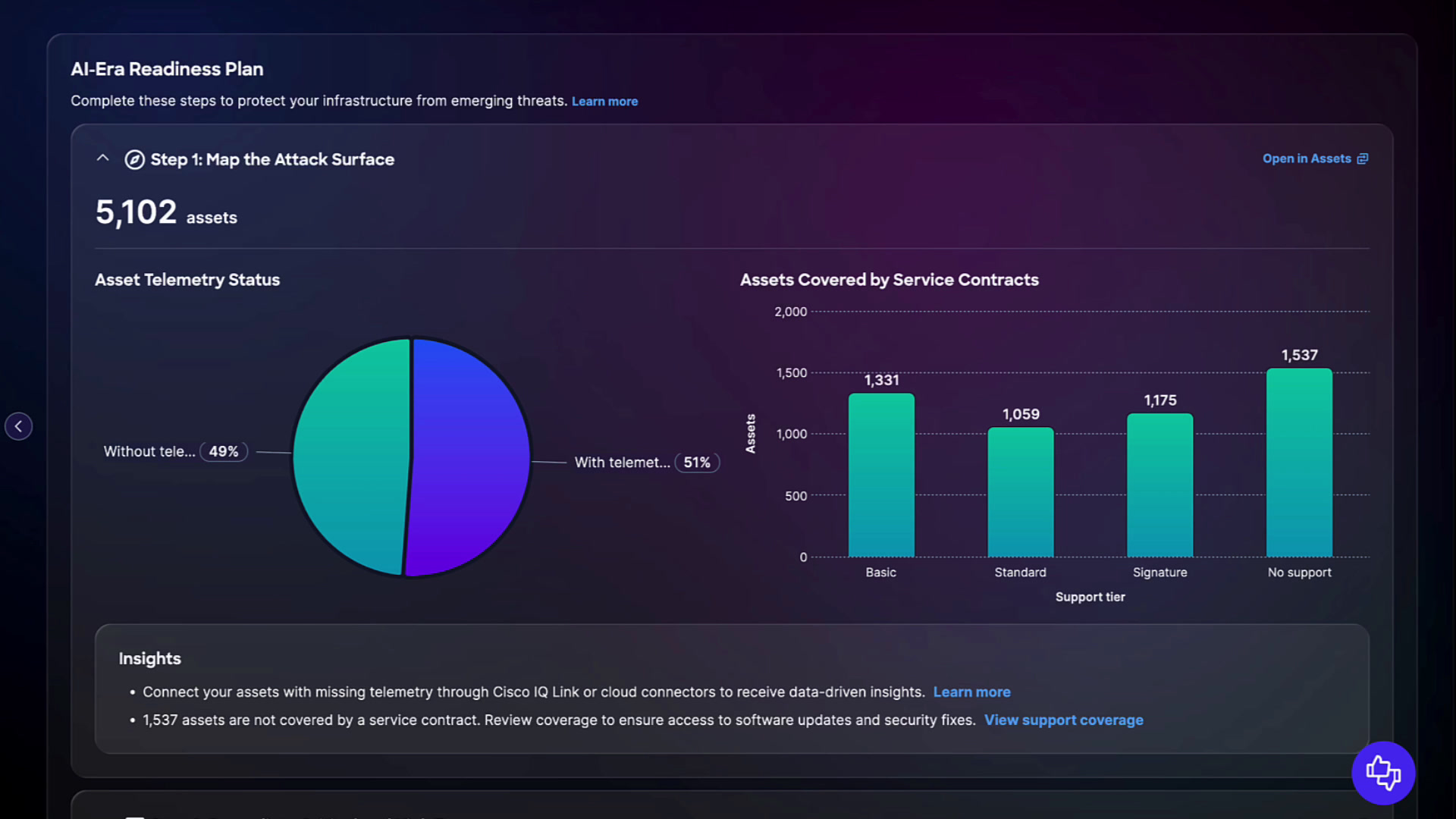Click the 51% label badge

pyautogui.click(x=697, y=462)
